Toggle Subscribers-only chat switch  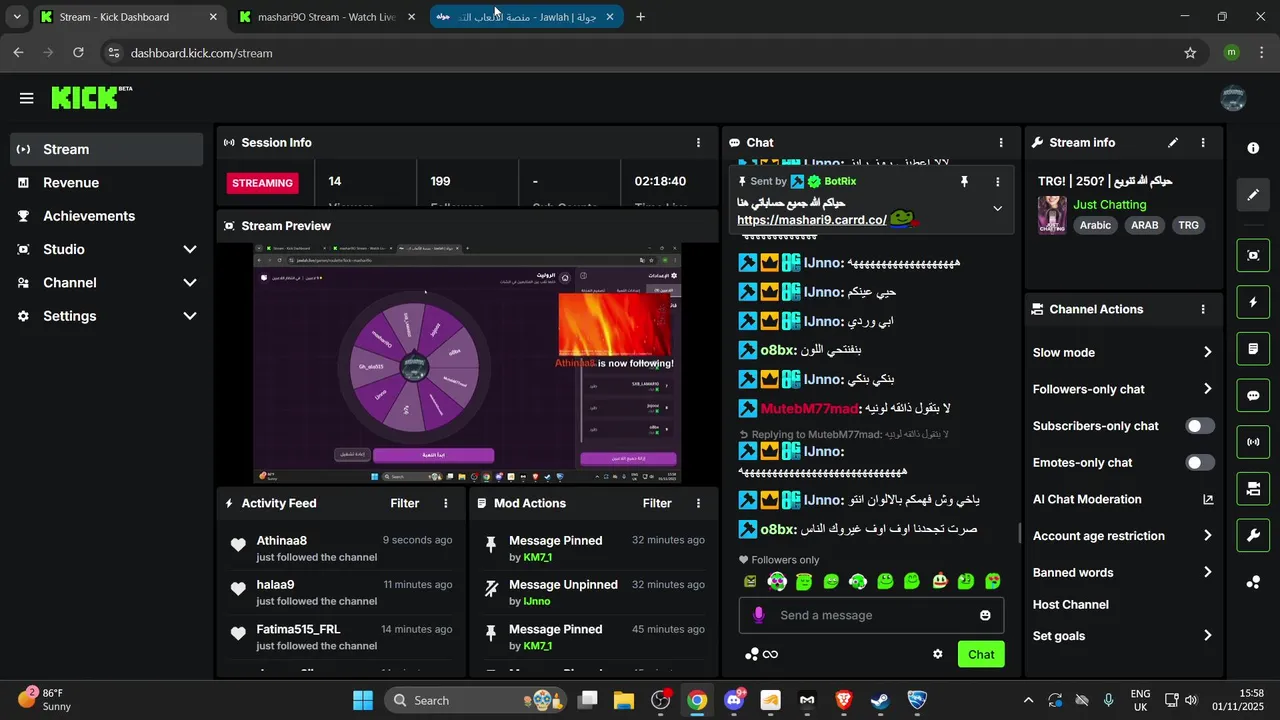coord(1200,426)
